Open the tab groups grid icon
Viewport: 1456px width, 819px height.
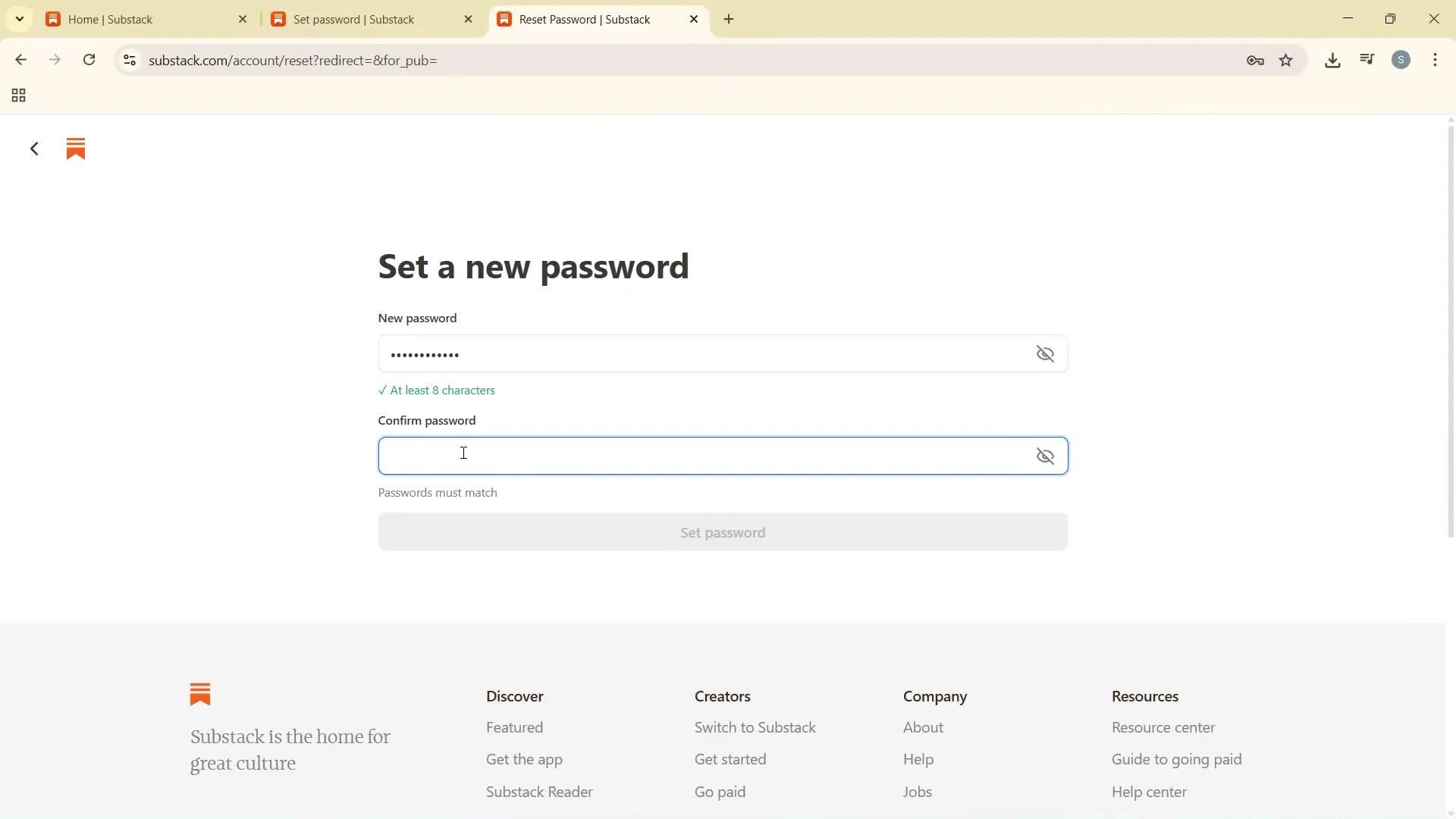(17, 96)
